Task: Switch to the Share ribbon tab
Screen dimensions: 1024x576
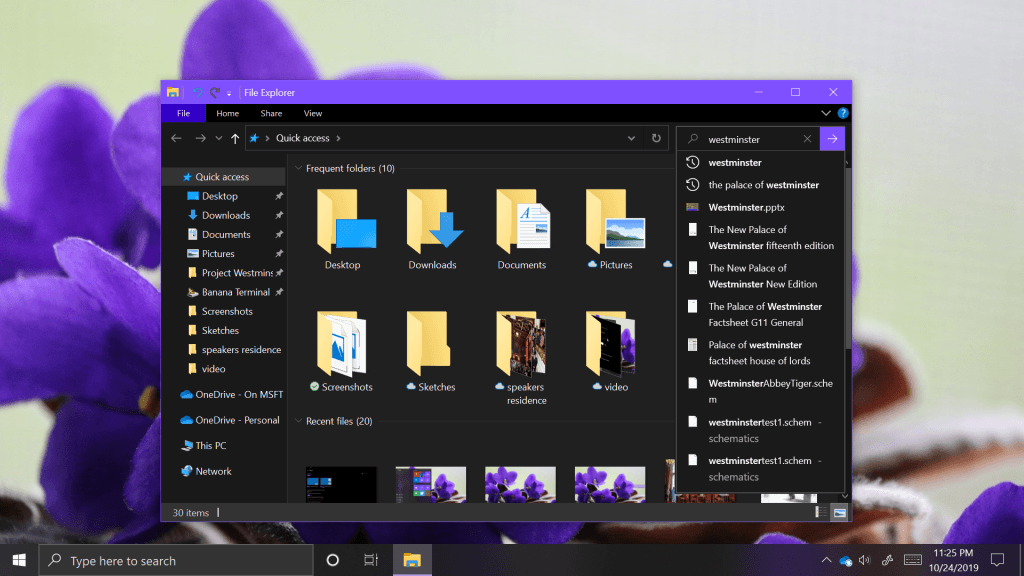Action: pyautogui.click(x=271, y=114)
